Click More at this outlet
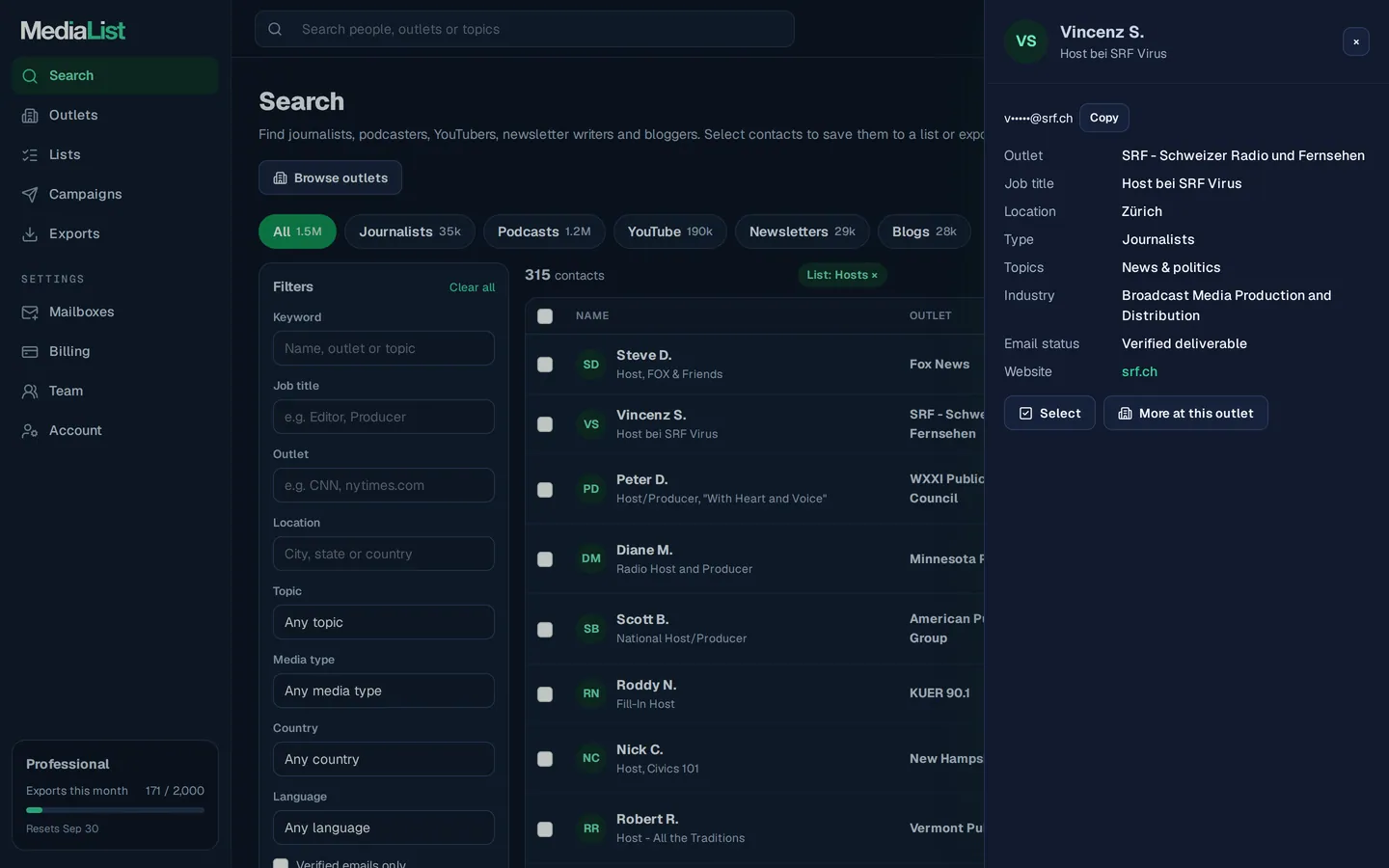This screenshot has height=868, width=1389. point(1185,413)
